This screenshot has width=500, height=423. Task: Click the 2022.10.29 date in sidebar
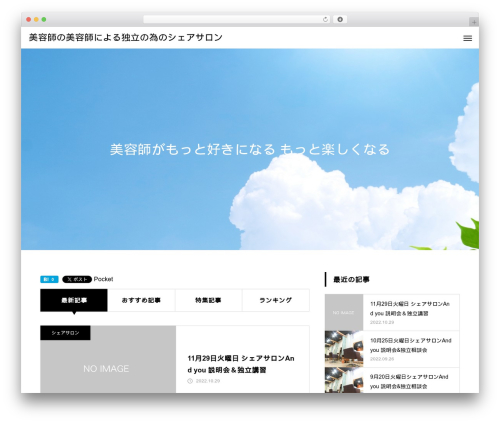[382, 322]
